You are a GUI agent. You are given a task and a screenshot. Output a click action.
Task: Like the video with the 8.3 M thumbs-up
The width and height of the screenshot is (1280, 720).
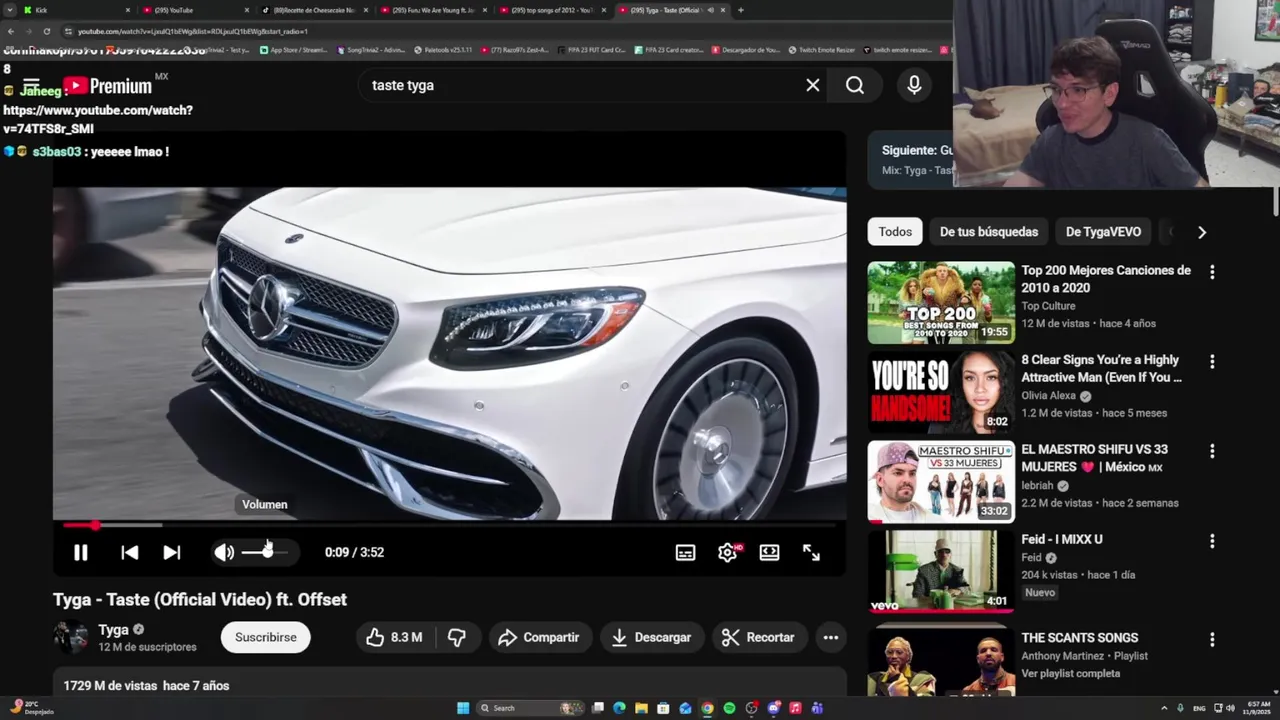(395, 637)
